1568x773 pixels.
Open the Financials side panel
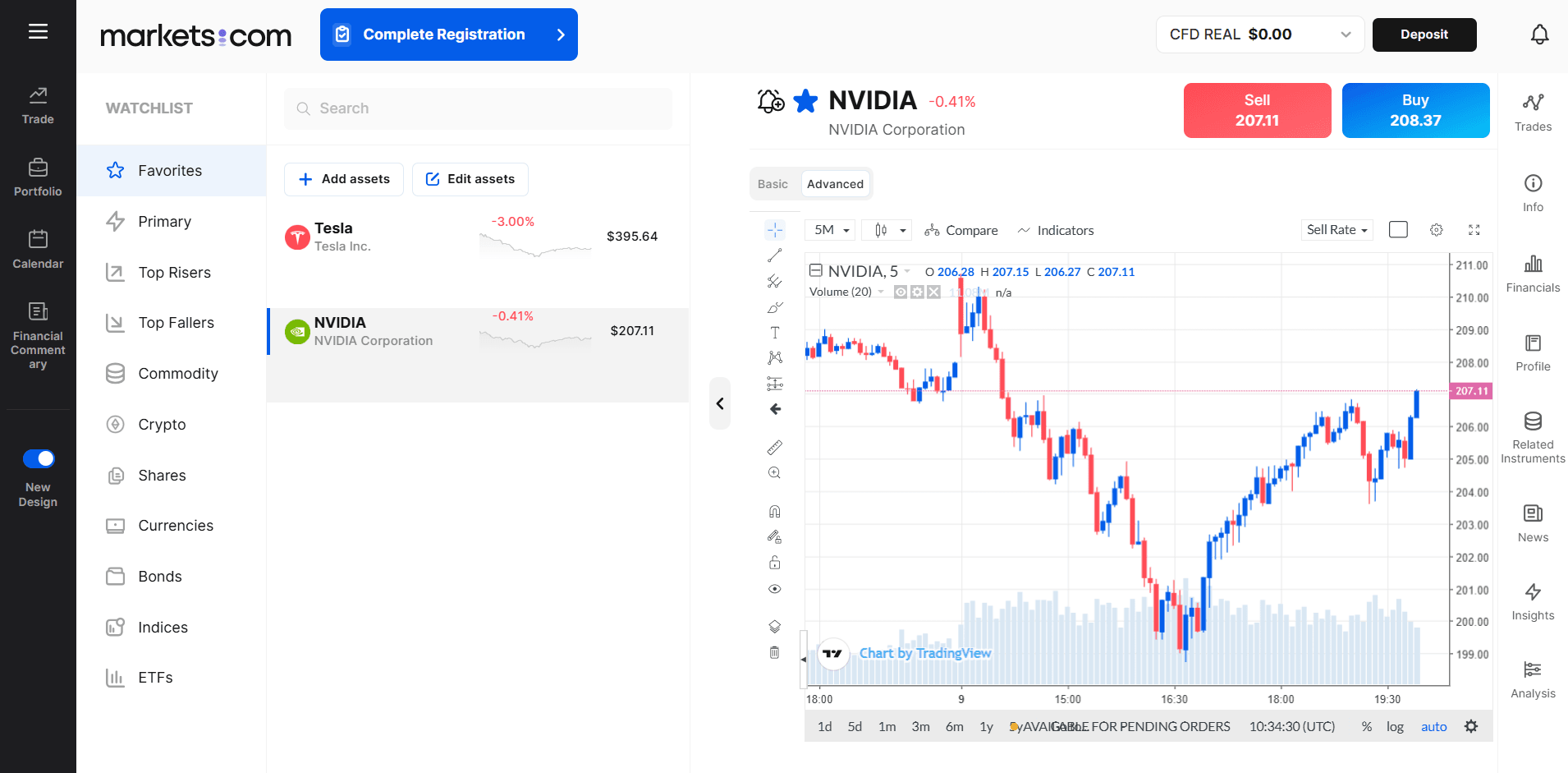(1533, 274)
